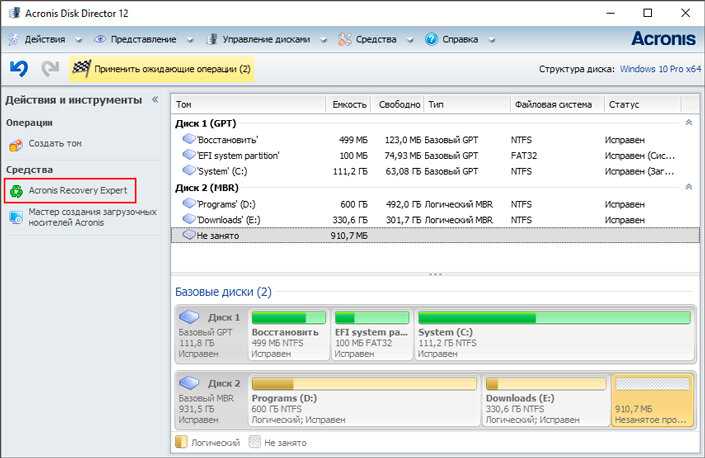This screenshot has width=705, height=458.
Task: Select the System (C:) partition bar
Action: click(554, 334)
